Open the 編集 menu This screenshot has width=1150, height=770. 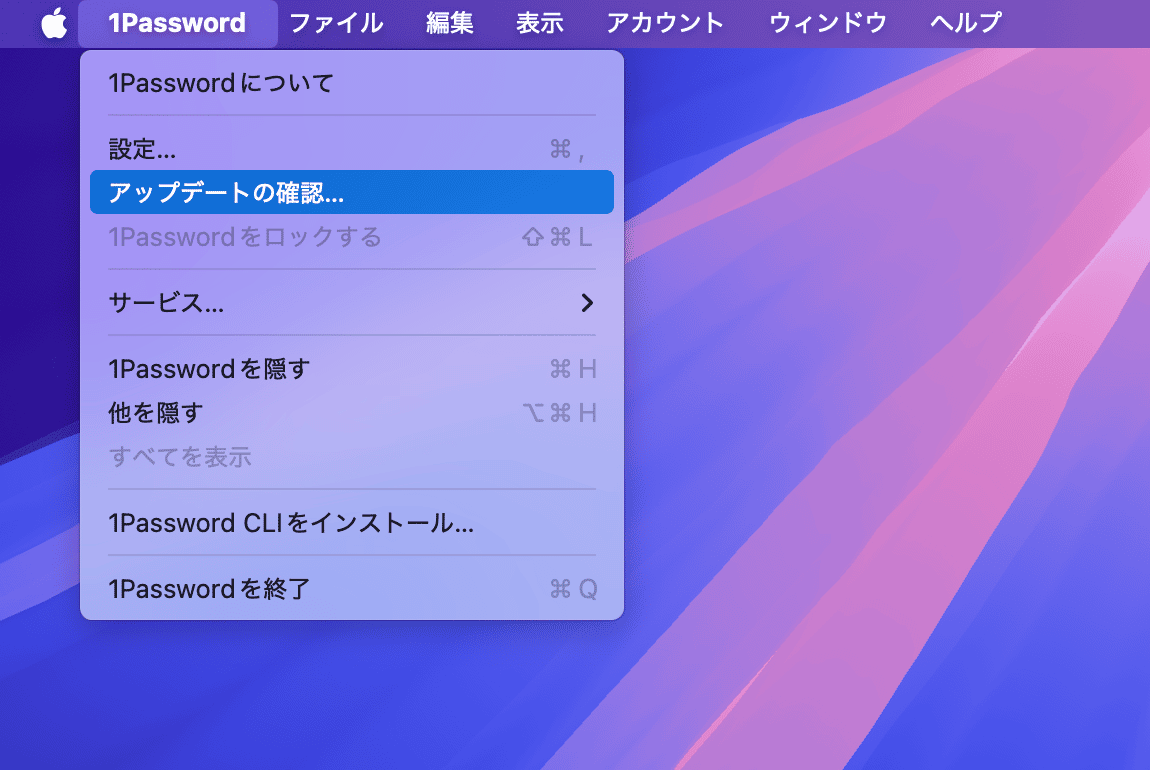450,23
